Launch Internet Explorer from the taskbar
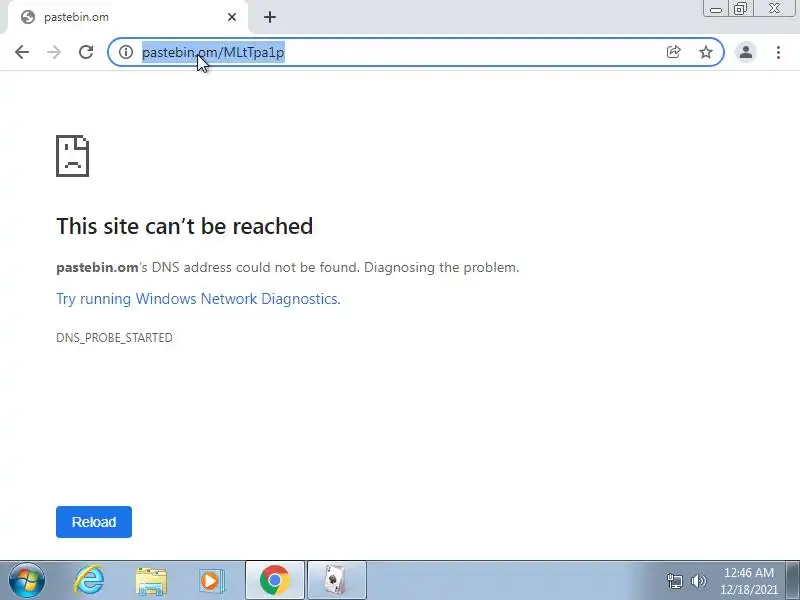This screenshot has width=800, height=600. 89,580
